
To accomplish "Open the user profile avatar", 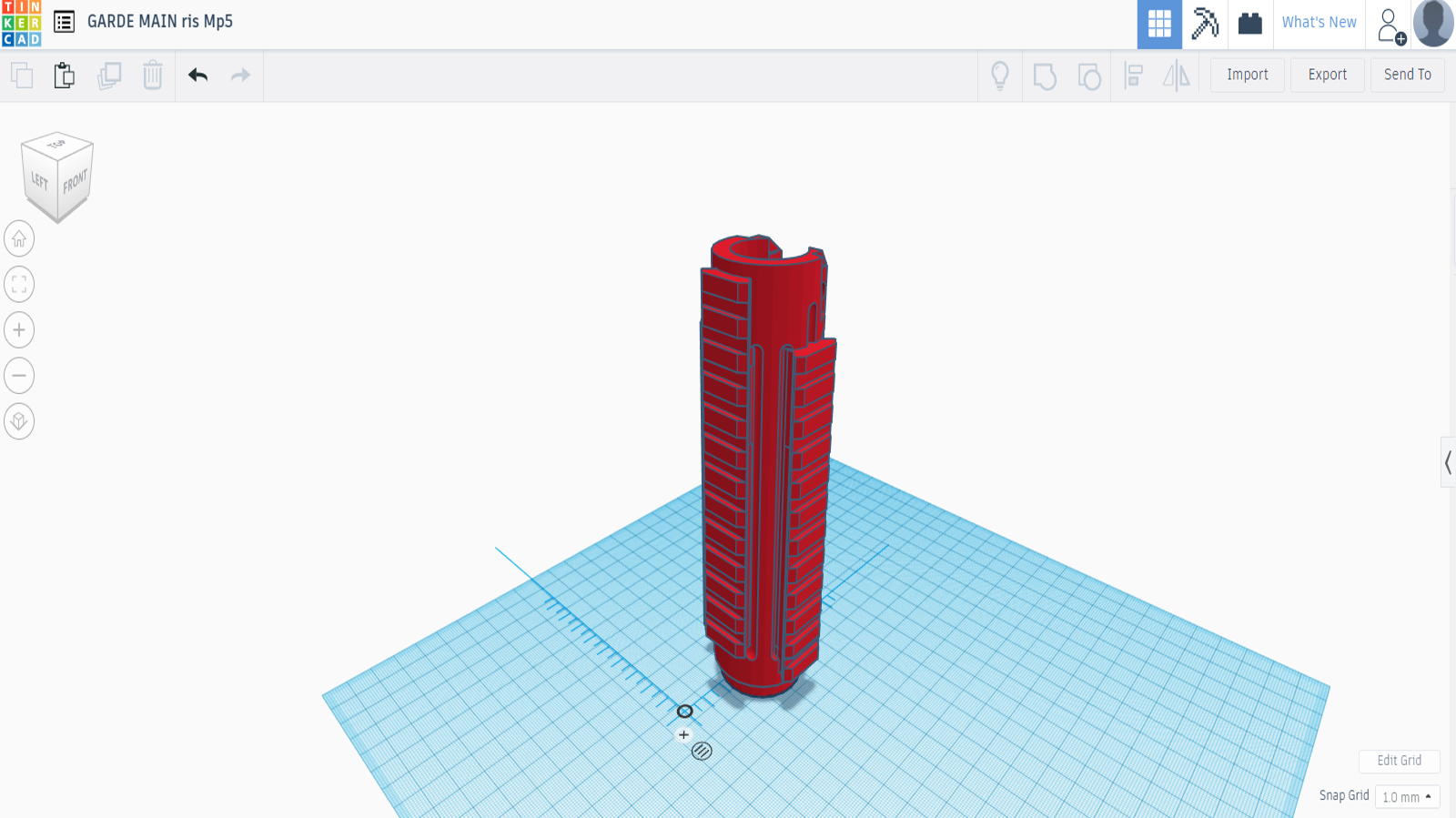I will pos(1433,24).
